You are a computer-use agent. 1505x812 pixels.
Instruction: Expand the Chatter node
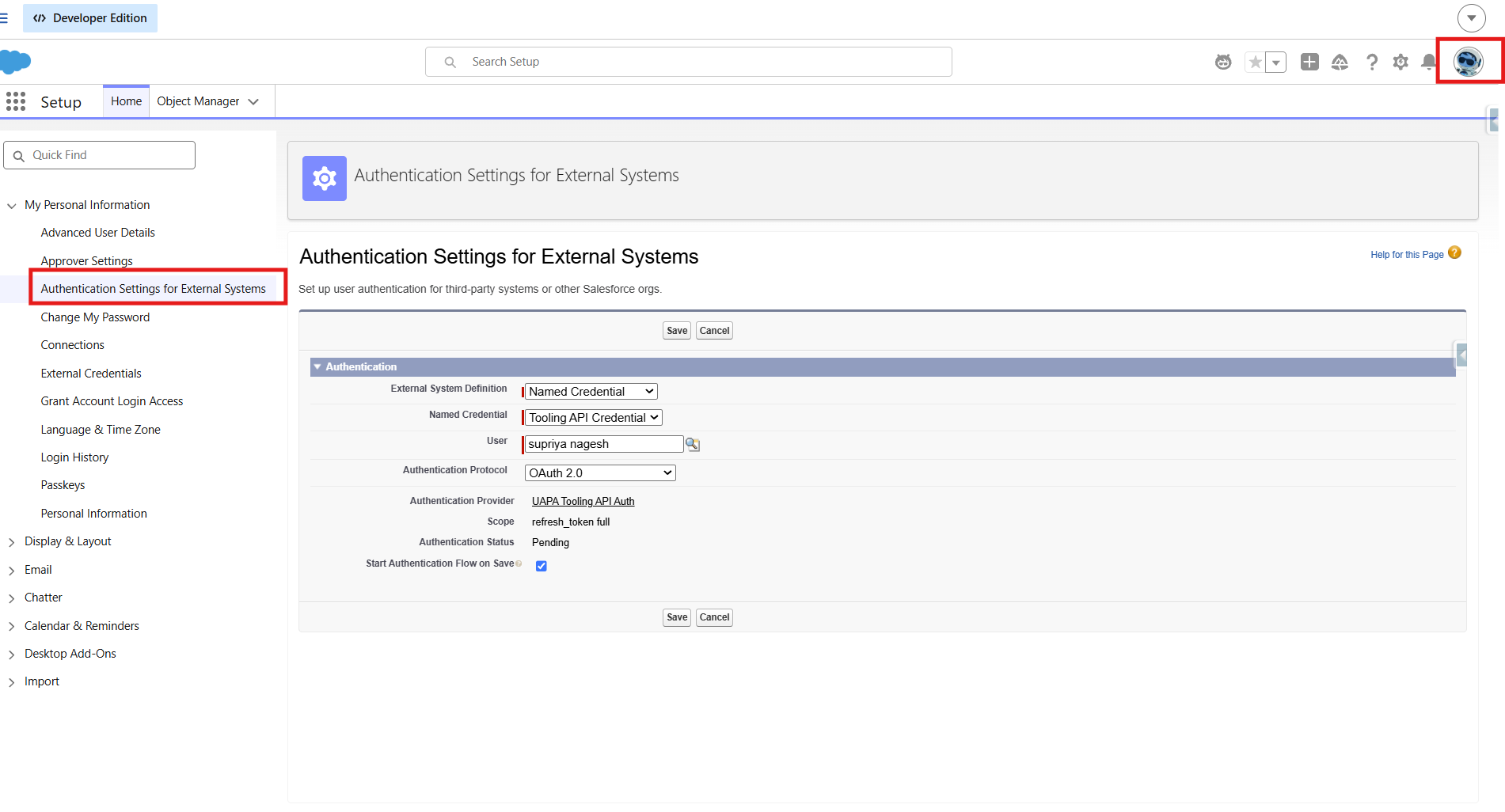pos(11,598)
